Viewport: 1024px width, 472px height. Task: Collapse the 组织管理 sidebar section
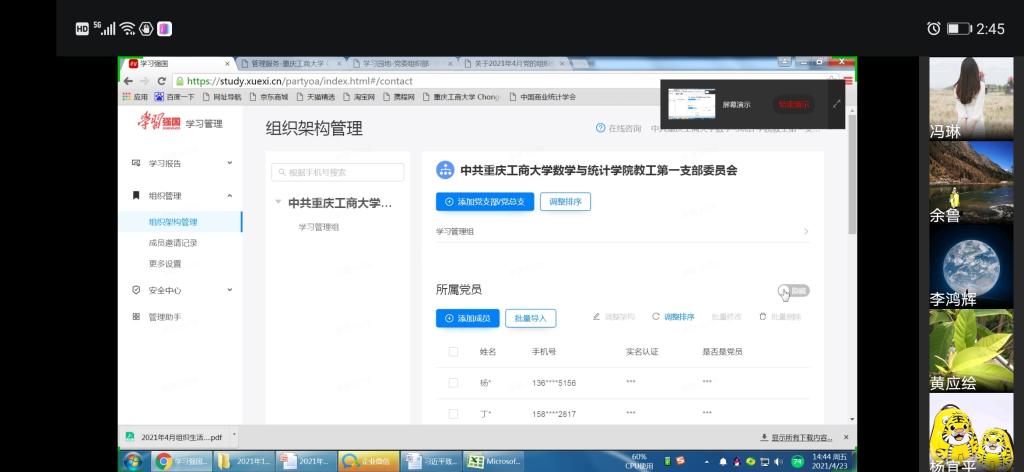[229, 196]
